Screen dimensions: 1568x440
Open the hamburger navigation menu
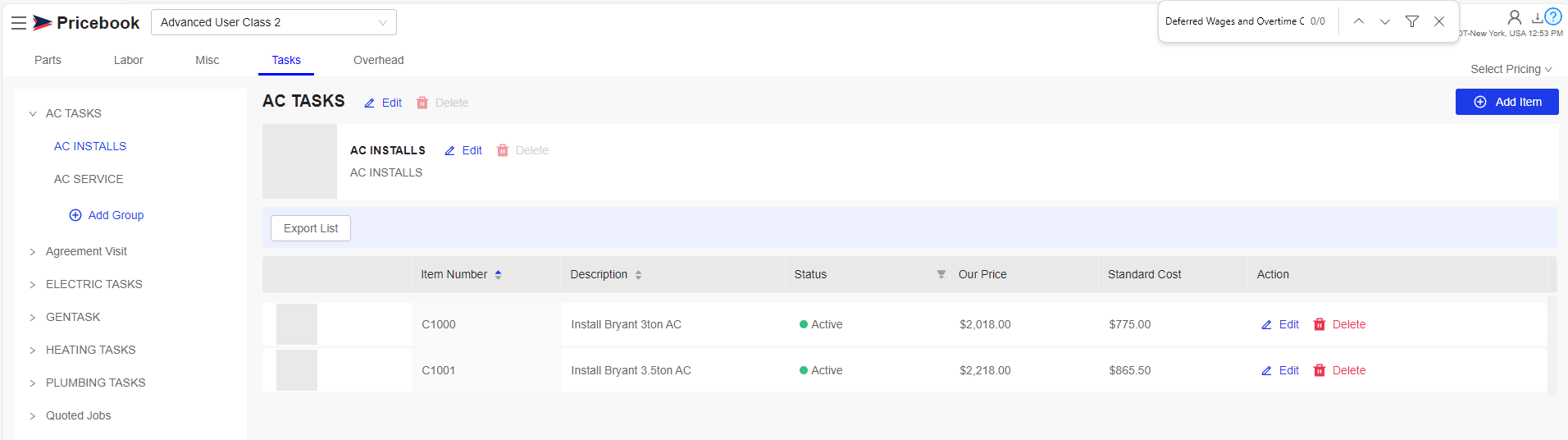[x=19, y=23]
